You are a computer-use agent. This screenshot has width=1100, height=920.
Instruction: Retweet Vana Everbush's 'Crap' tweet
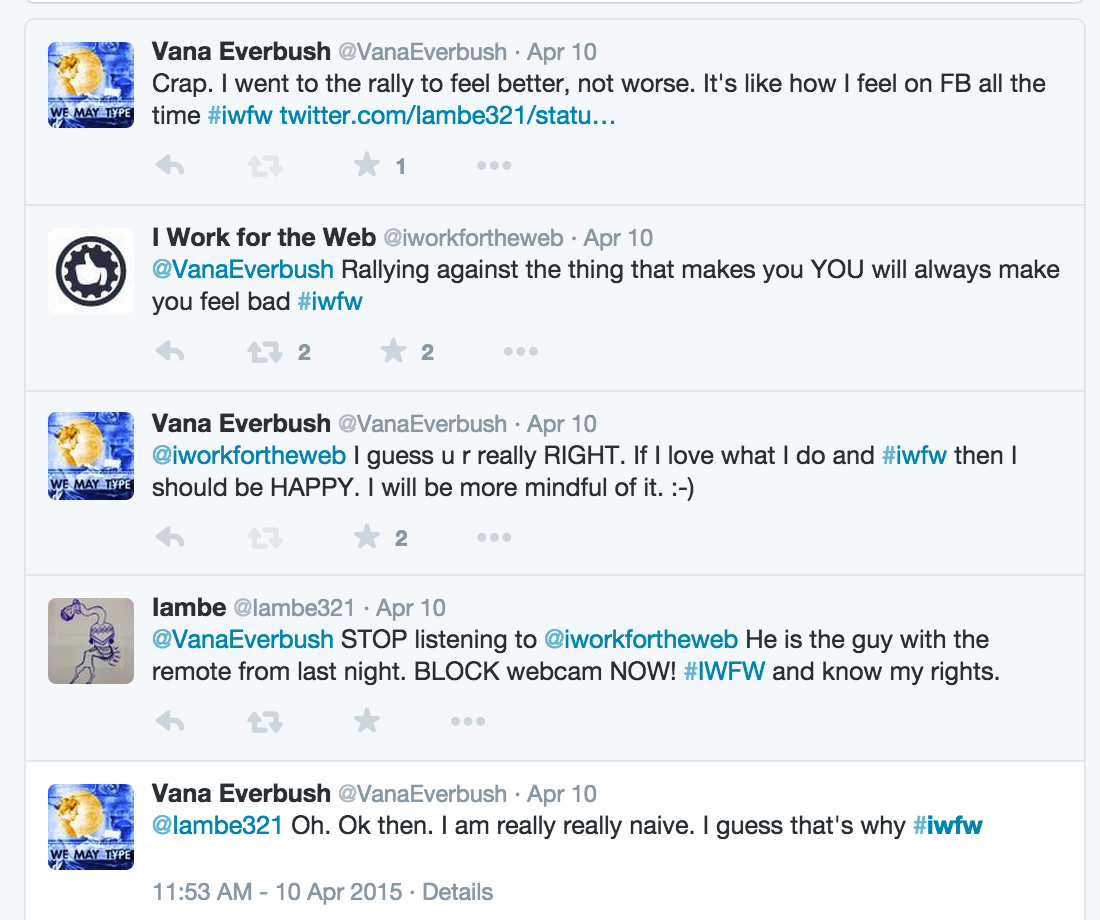pyautogui.click(x=264, y=166)
